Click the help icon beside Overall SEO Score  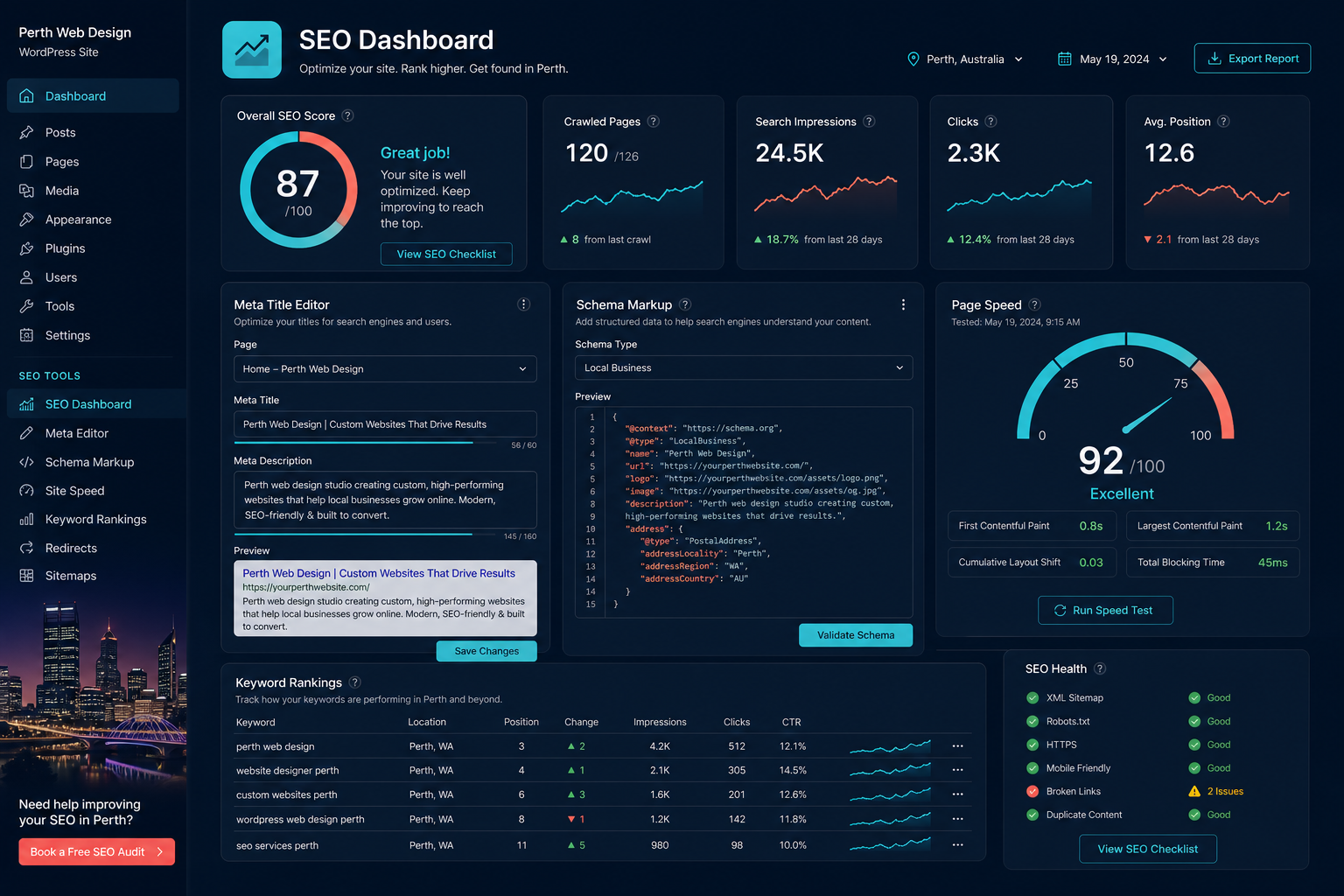[347, 115]
